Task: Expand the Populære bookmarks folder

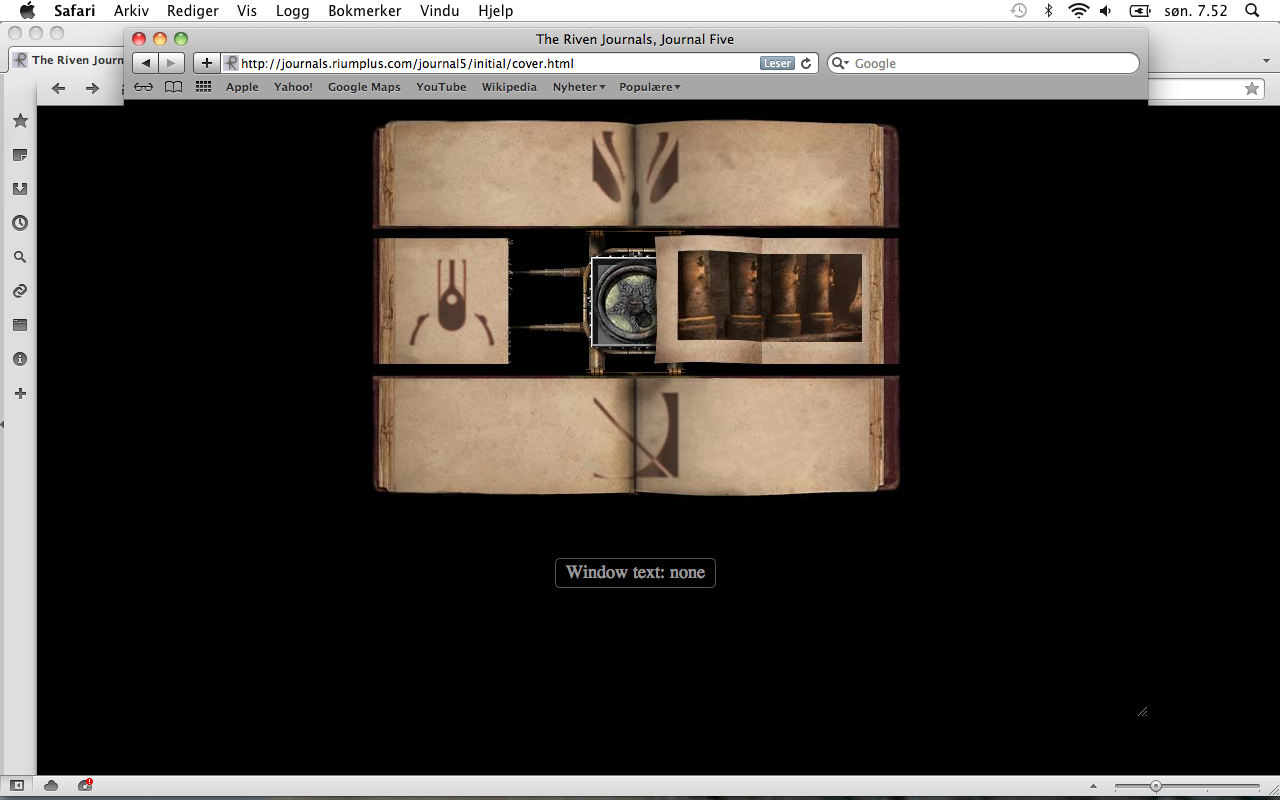Action: 650,87
